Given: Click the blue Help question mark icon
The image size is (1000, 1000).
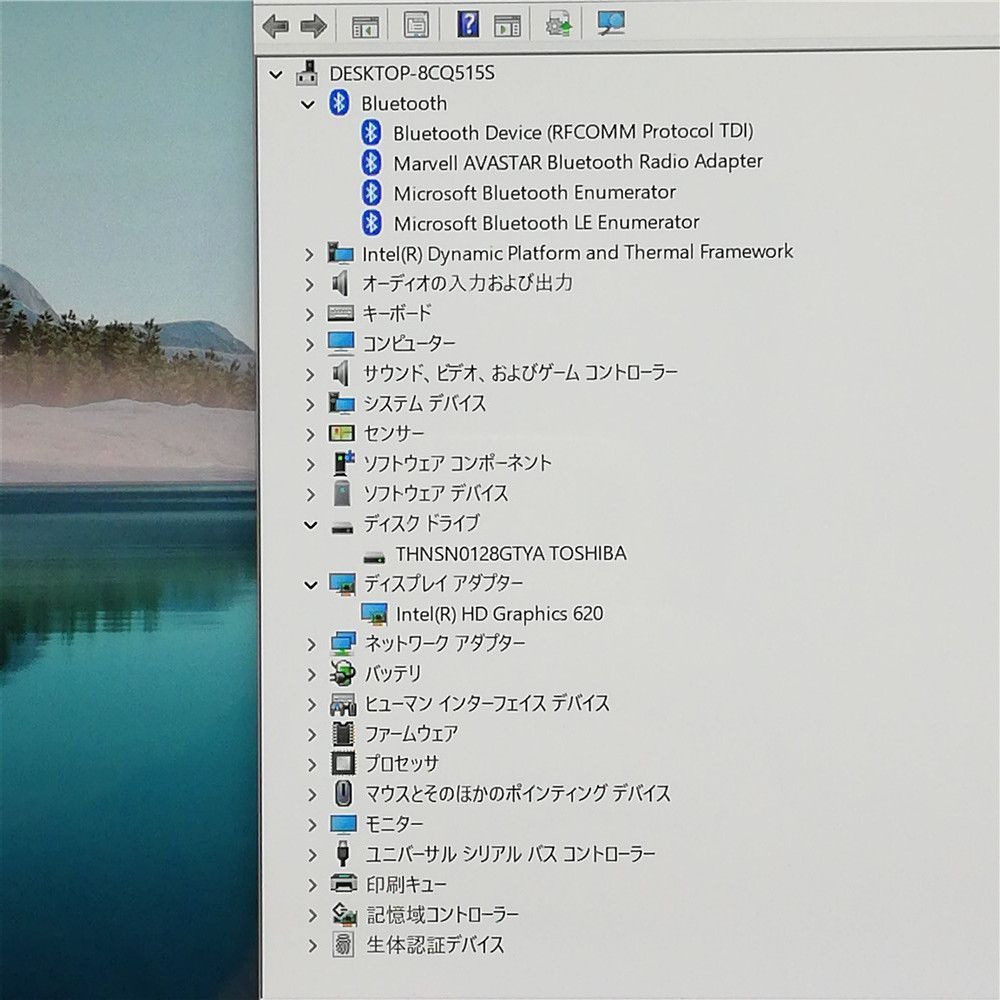Looking at the screenshot, I should click(x=468, y=24).
